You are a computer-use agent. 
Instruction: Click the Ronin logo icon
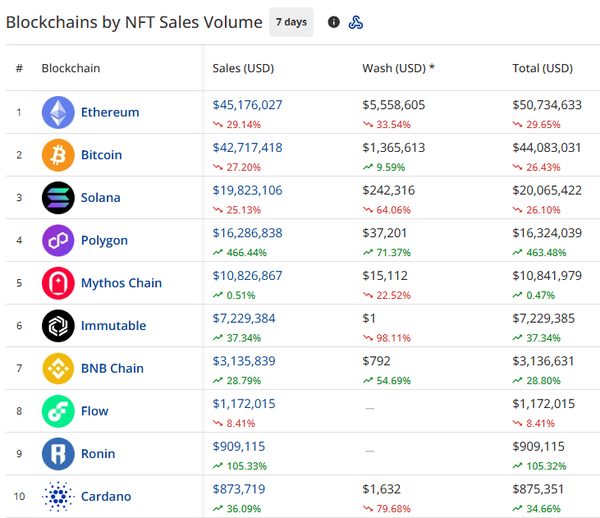[x=58, y=454]
